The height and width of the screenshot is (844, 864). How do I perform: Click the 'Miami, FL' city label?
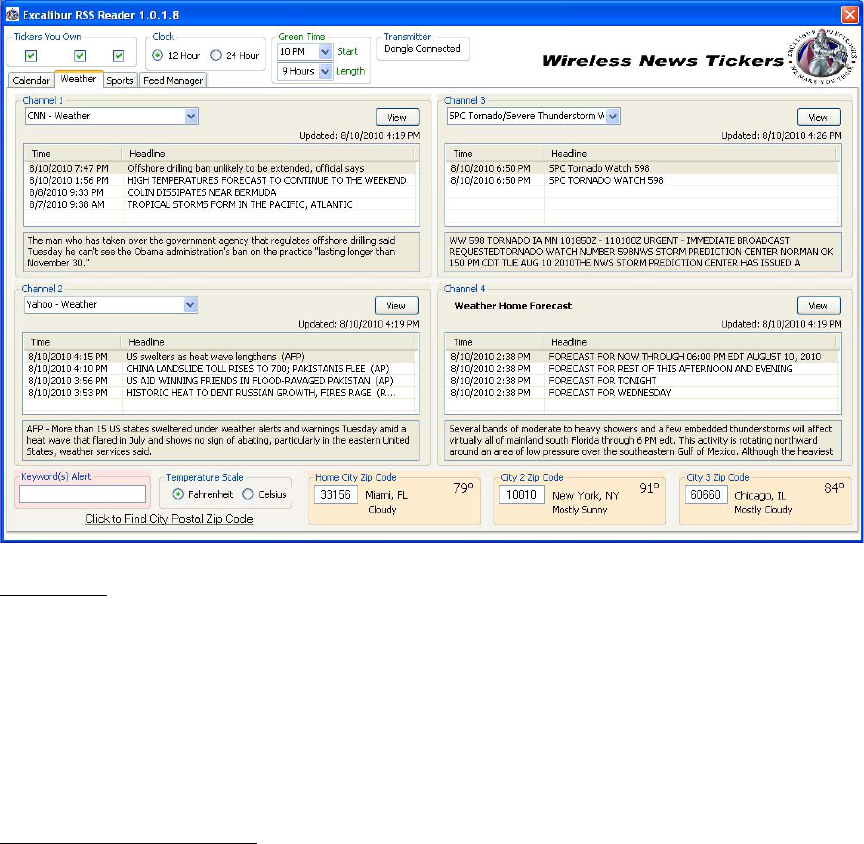tap(386, 495)
